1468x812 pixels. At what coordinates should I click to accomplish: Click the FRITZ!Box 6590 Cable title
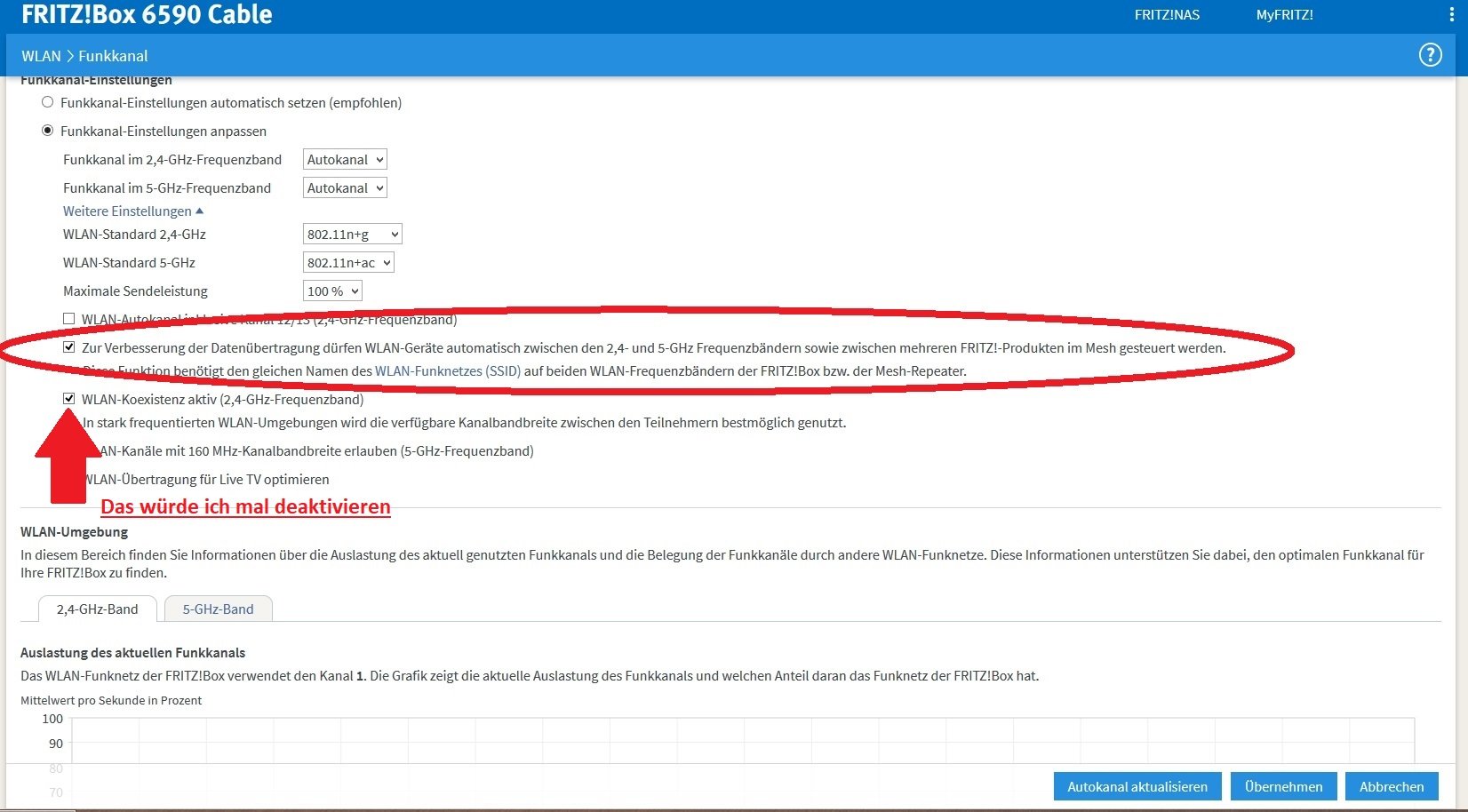(147, 14)
